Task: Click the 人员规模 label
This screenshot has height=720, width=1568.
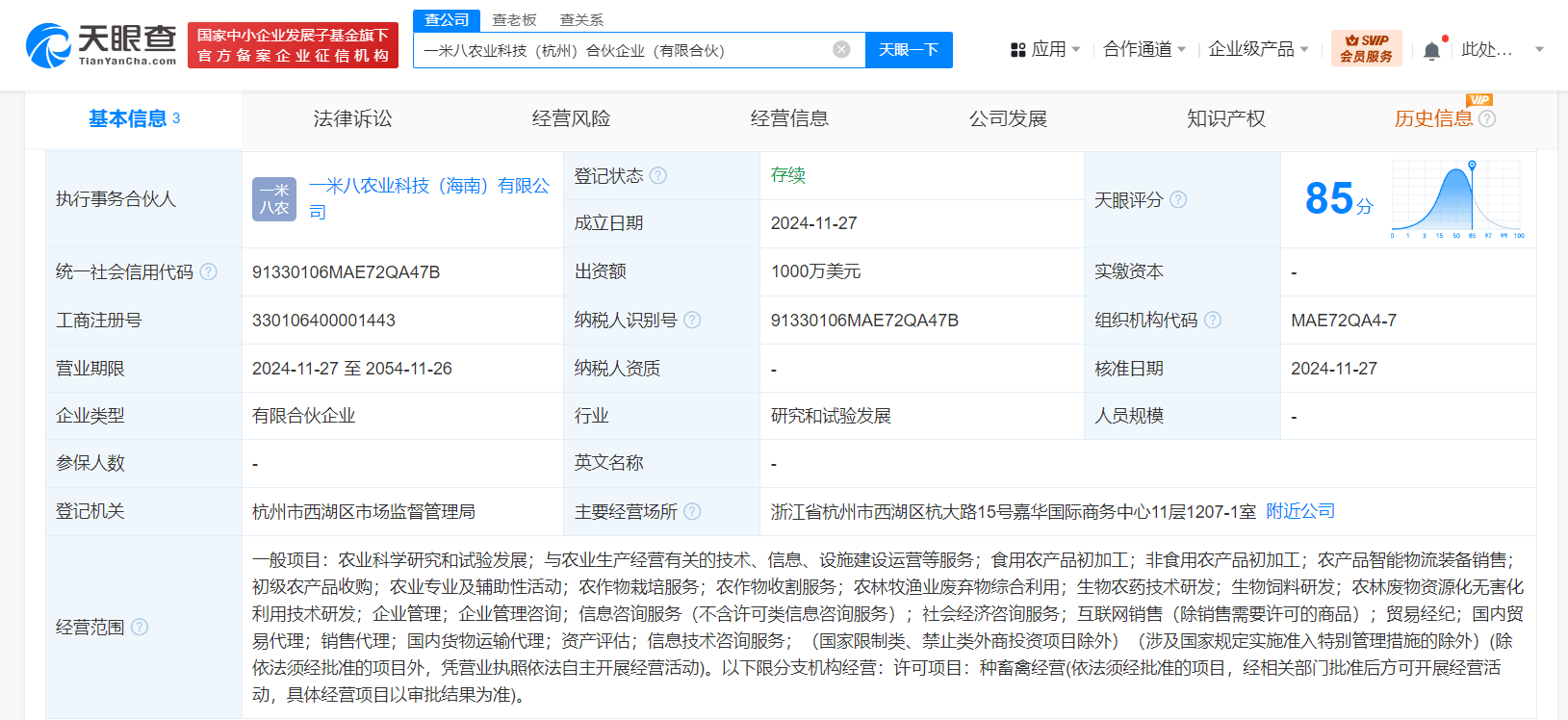Action: (x=1129, y=416)
